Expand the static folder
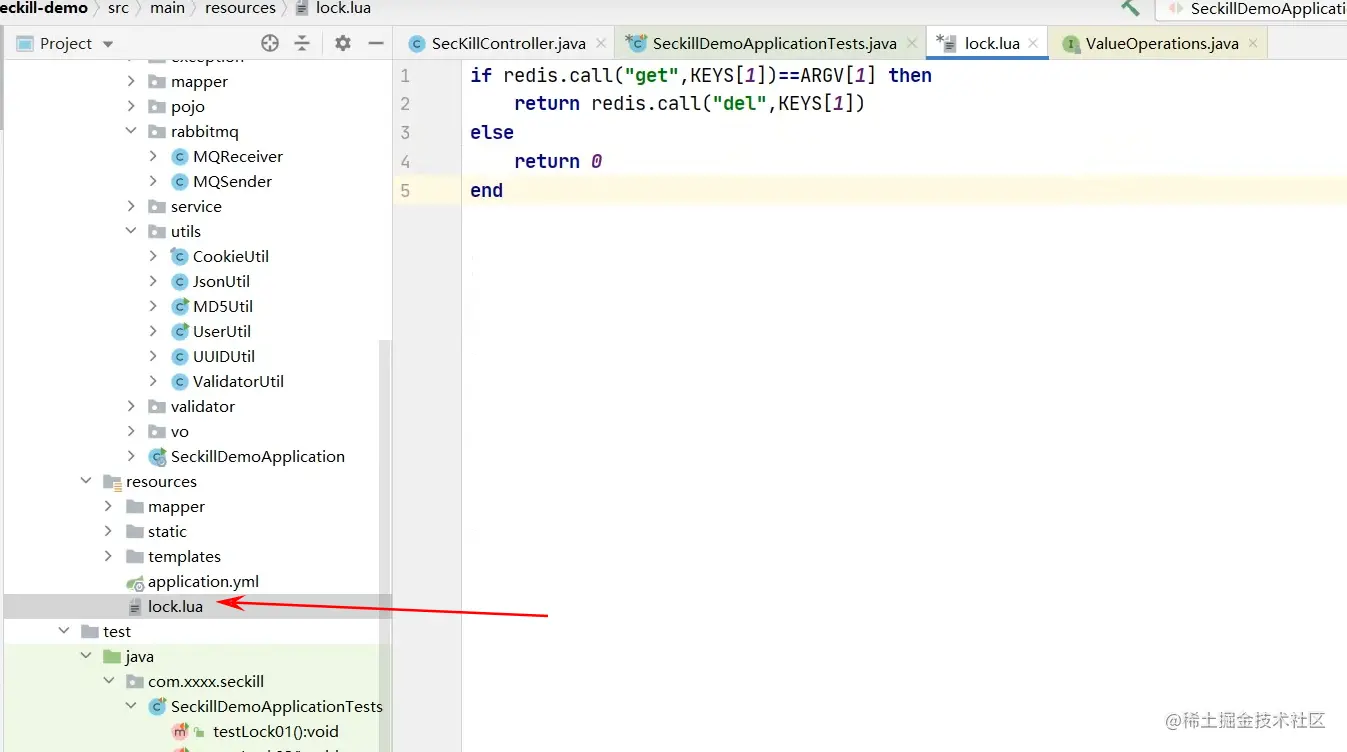 (x=108, y=531)
